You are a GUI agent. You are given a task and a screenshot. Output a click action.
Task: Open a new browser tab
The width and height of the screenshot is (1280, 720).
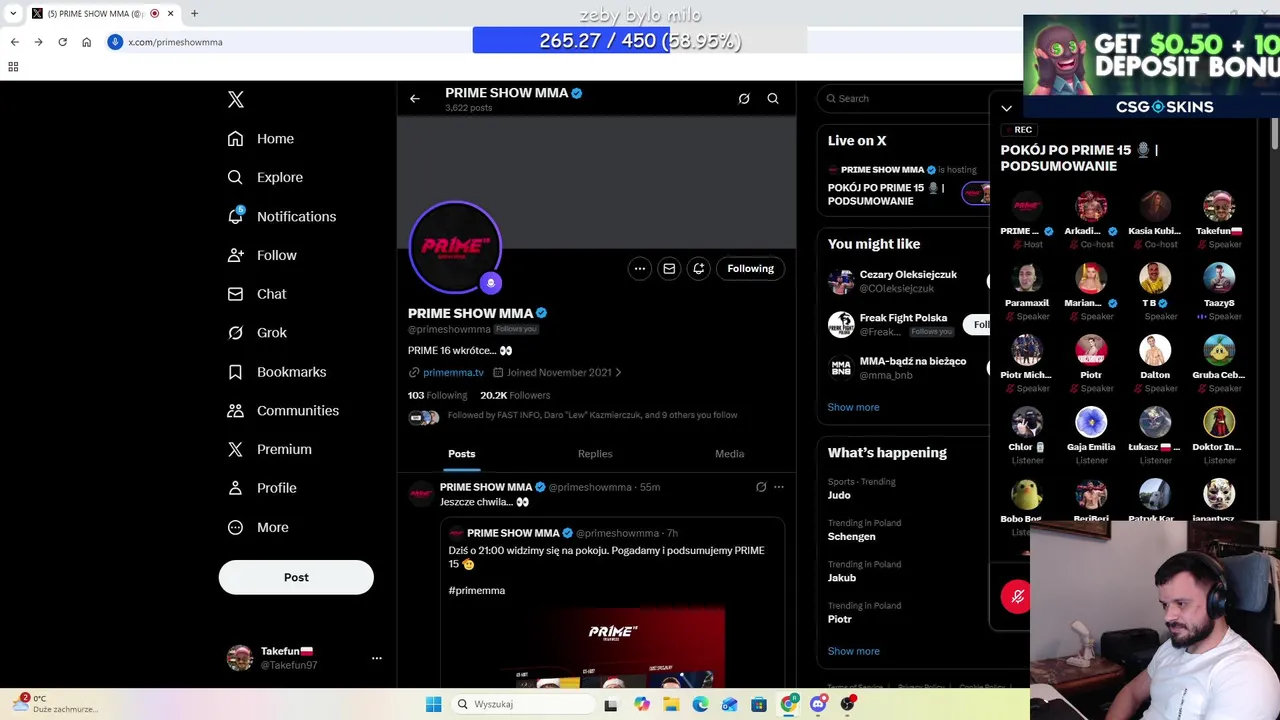pos(194,14)
